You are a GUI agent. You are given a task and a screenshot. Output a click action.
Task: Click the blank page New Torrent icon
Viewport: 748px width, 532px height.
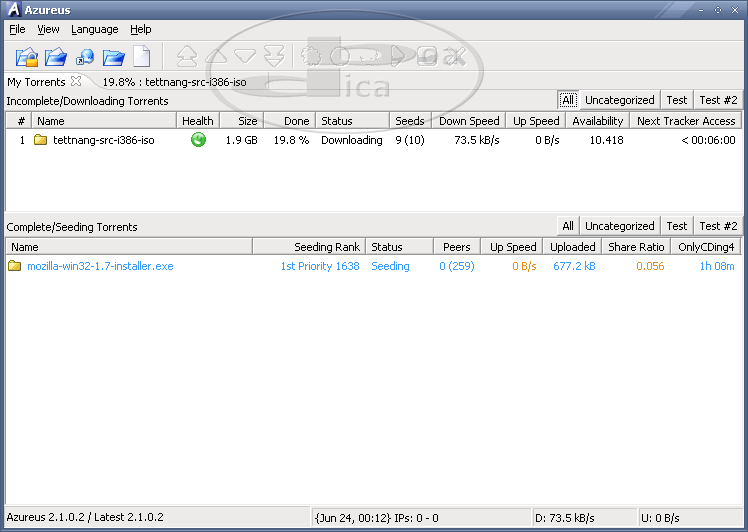pyautogui.click(x=142, y=56)
